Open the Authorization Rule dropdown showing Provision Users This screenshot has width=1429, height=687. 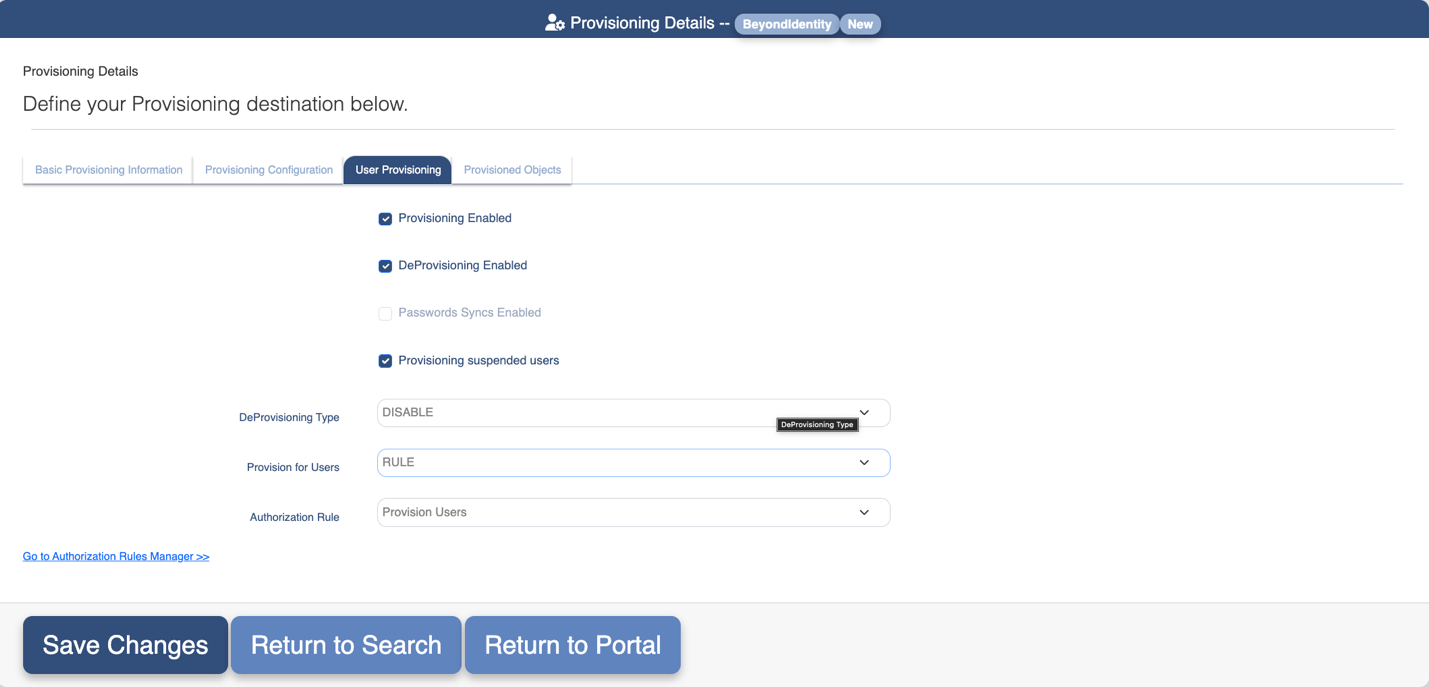tap(633, 513)
